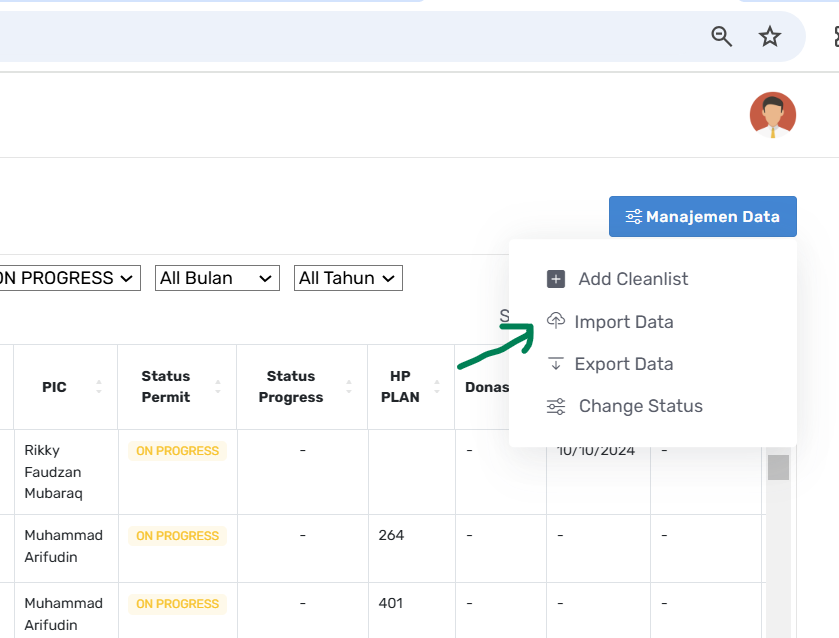The height and width of the screenshot is (638, 839).
Task: Sort by Status Progress column arrows
Action: (x=348, y=387)
